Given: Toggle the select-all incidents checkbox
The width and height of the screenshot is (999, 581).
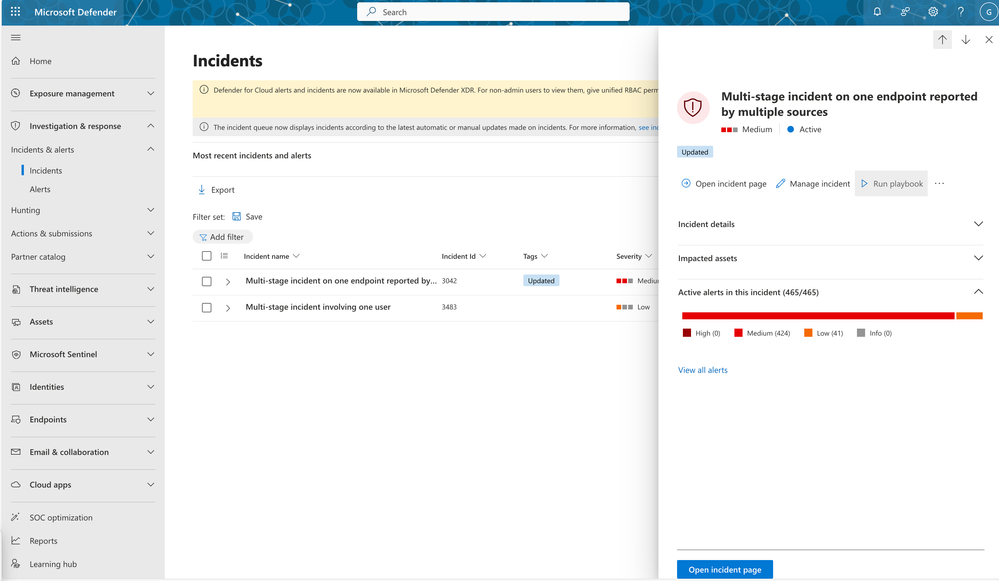Looking at the screenshot, I should tap(206, 256).
